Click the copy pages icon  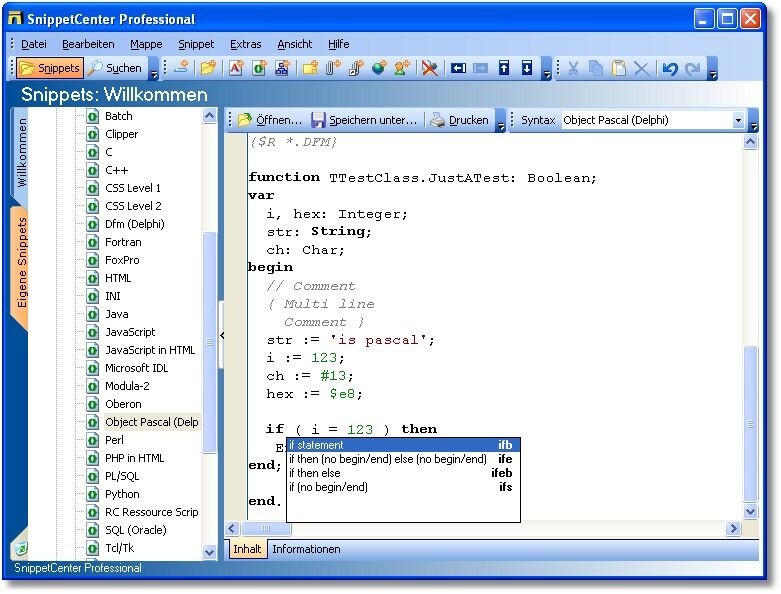[x=596, y=68]
